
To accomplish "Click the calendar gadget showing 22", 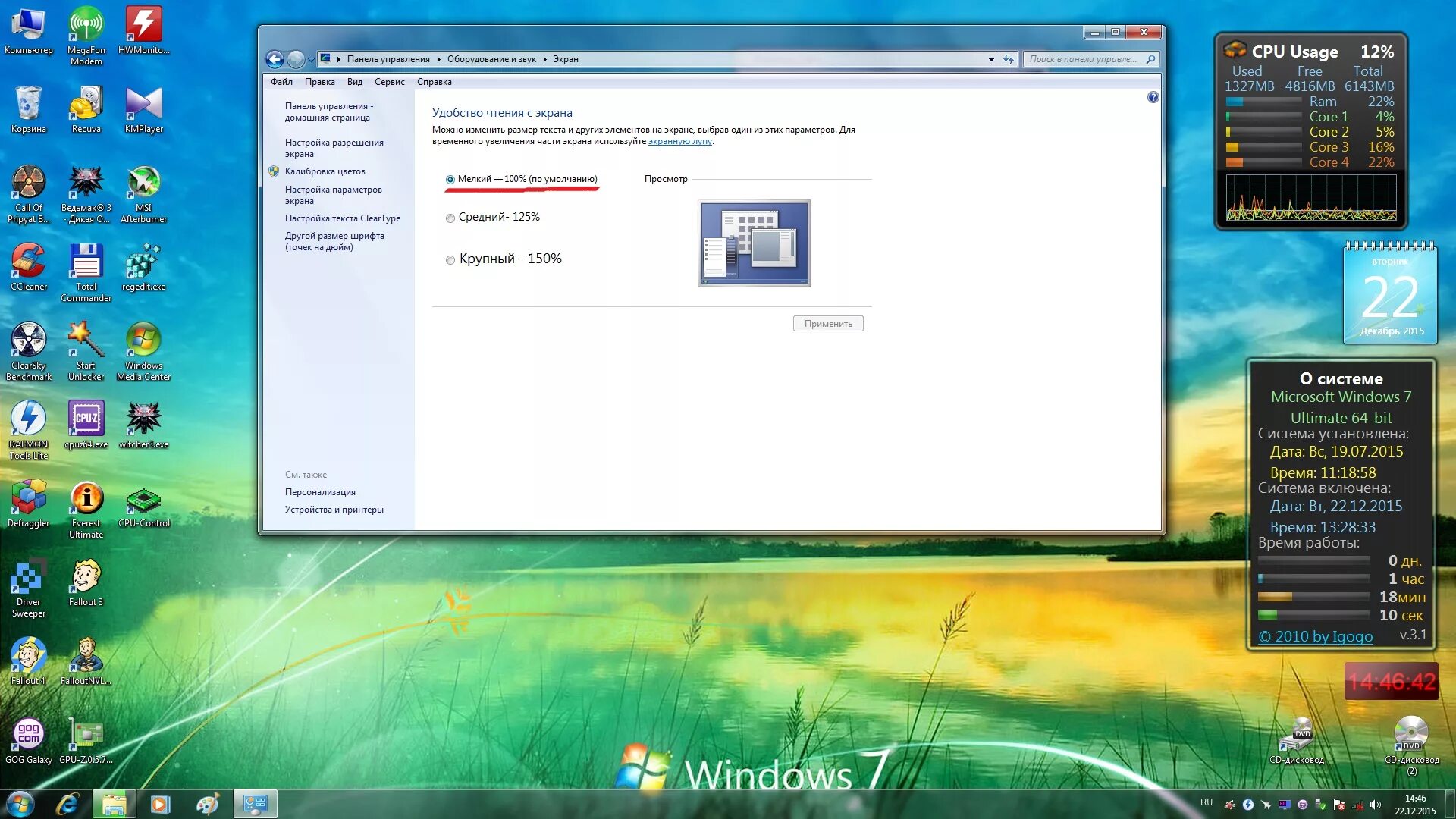I will coord(1390,293).
